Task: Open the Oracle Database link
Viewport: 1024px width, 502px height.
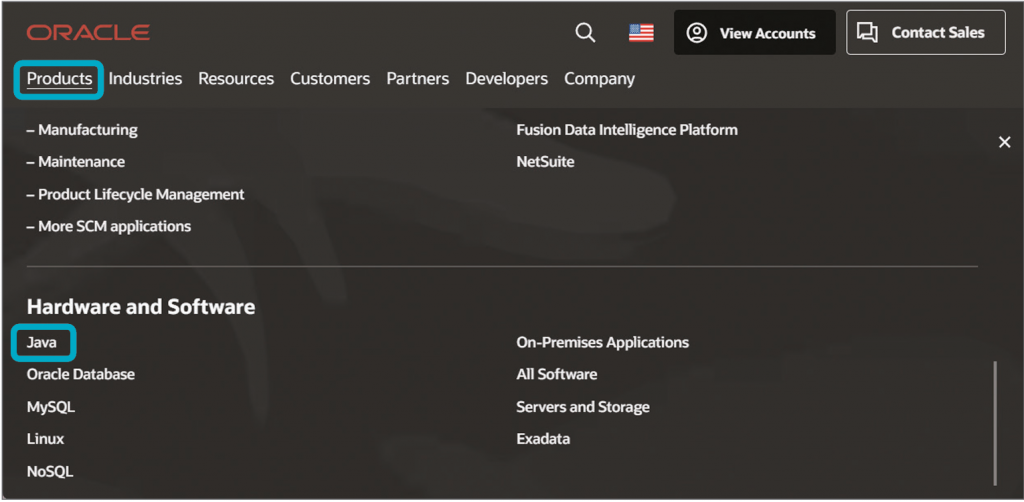Action: (x=81, y=374)
